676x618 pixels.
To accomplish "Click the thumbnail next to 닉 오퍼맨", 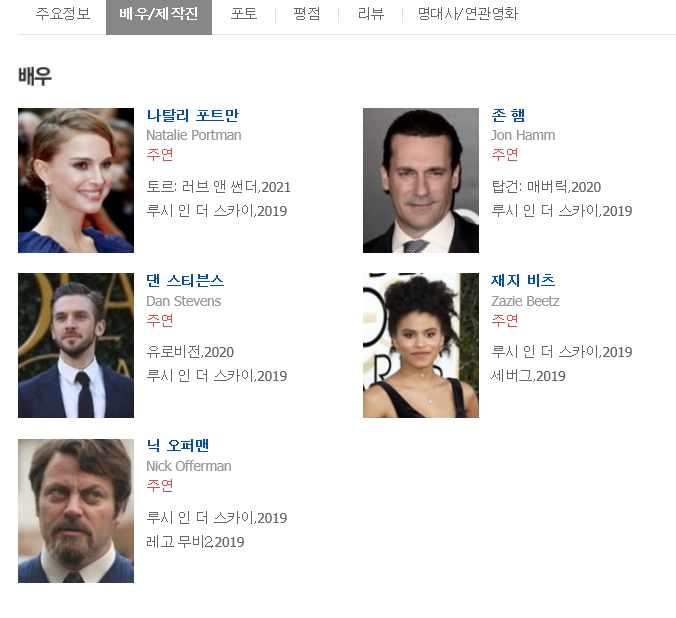I will coord(76,510).
